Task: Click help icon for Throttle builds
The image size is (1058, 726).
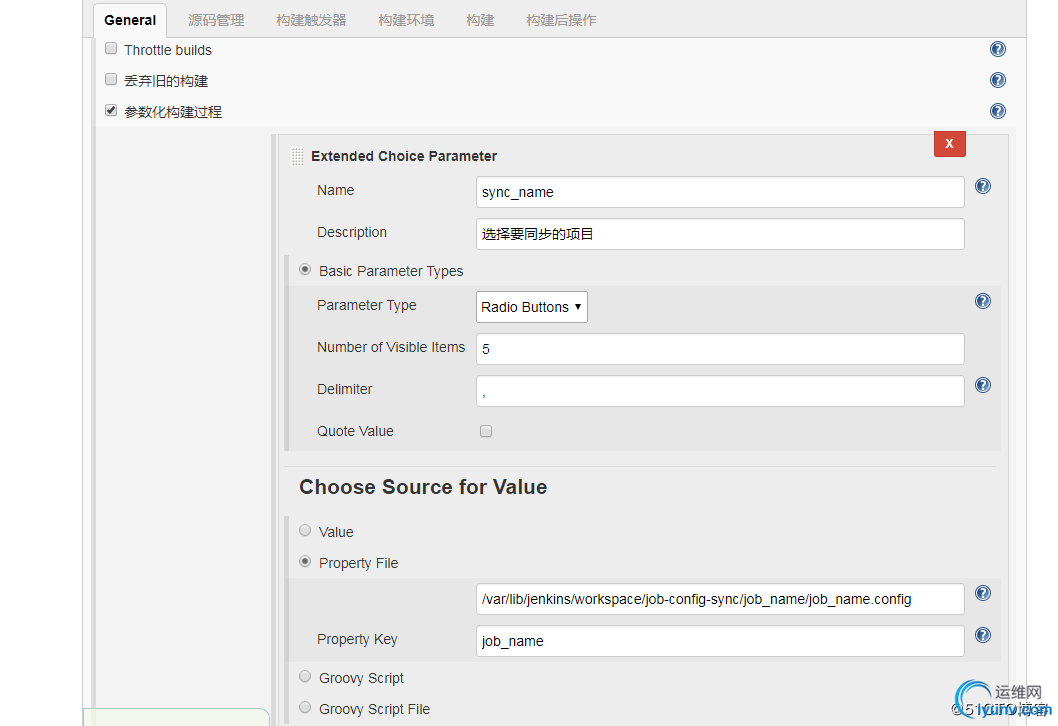Action: [997, 49]
